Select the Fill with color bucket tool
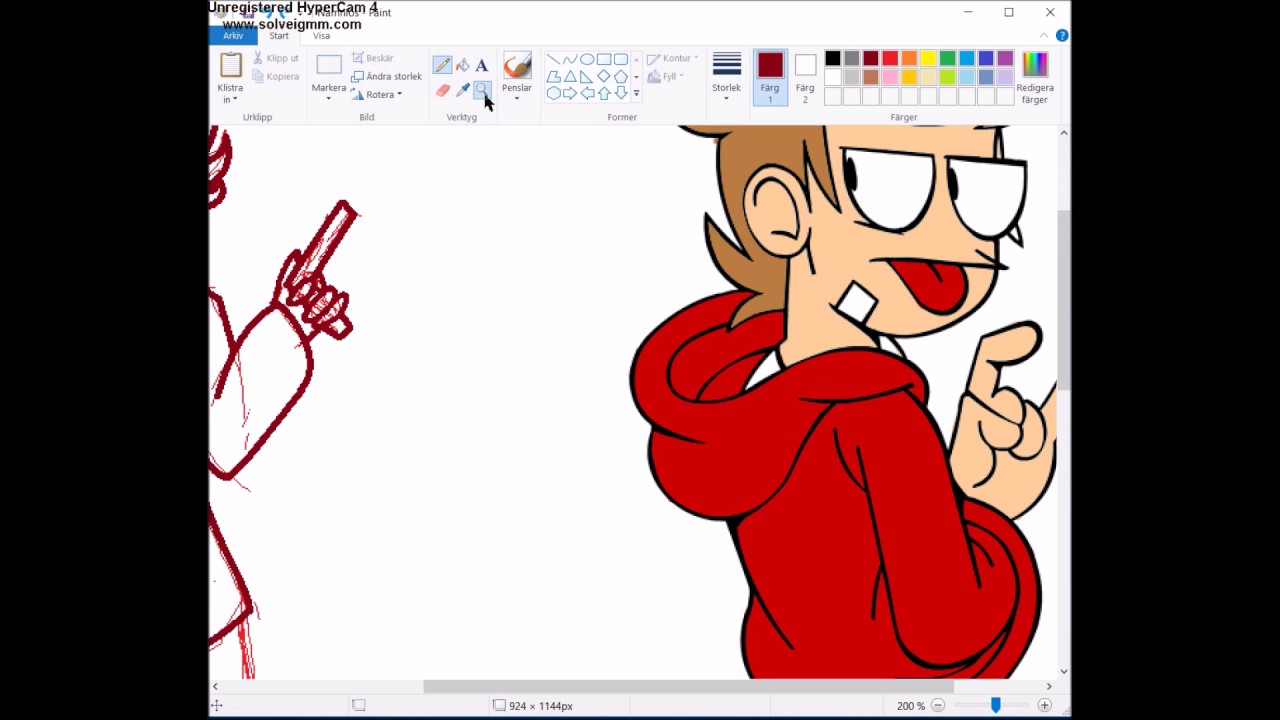 pos(462,65)
